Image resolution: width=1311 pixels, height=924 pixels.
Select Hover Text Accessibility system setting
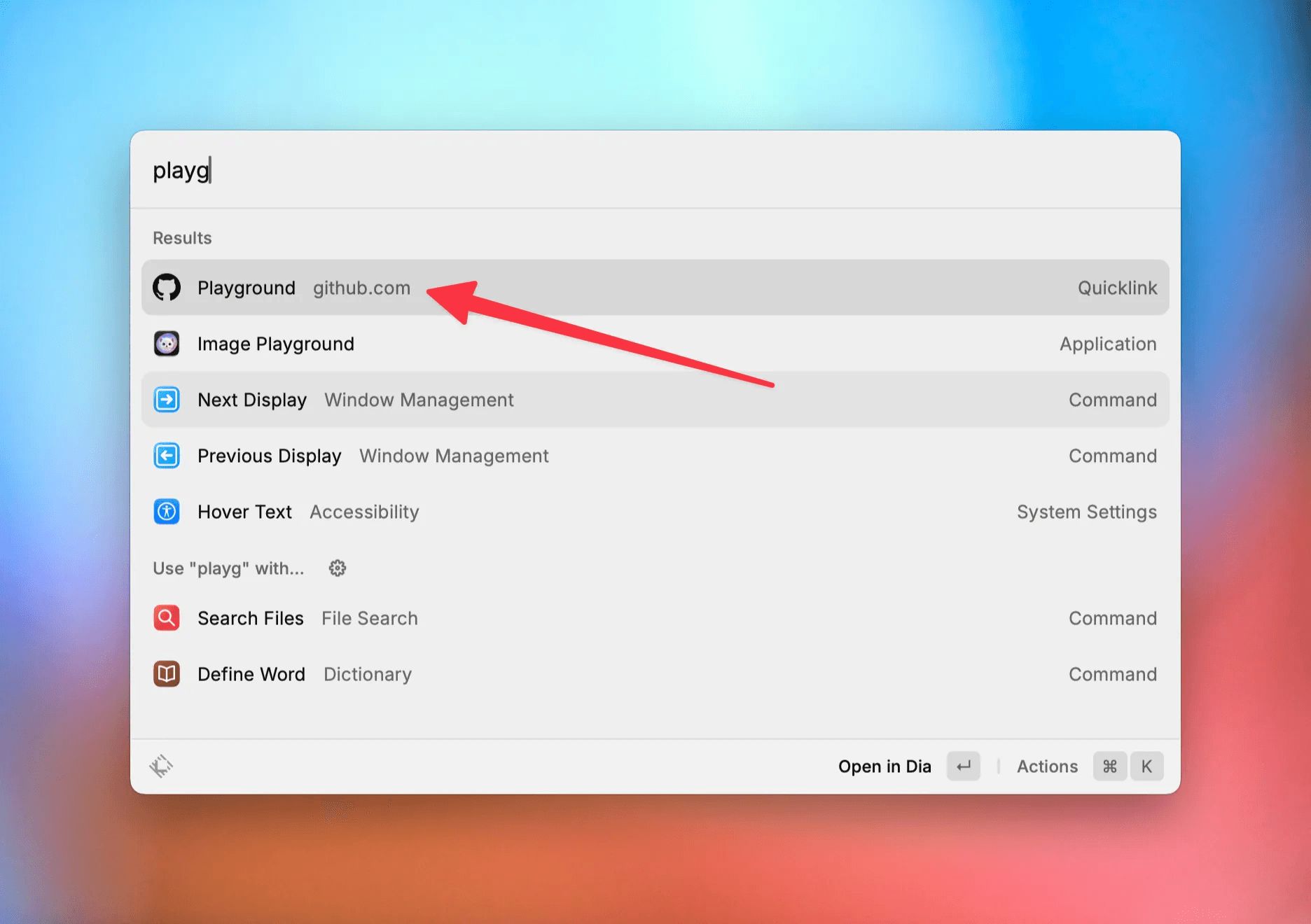[x=655, y=512]
